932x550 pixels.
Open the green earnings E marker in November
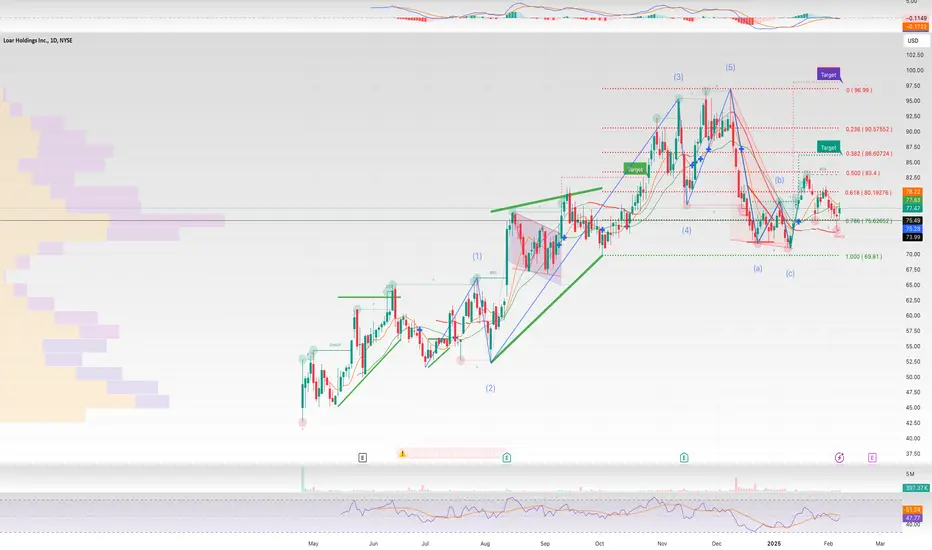point(684,457)
